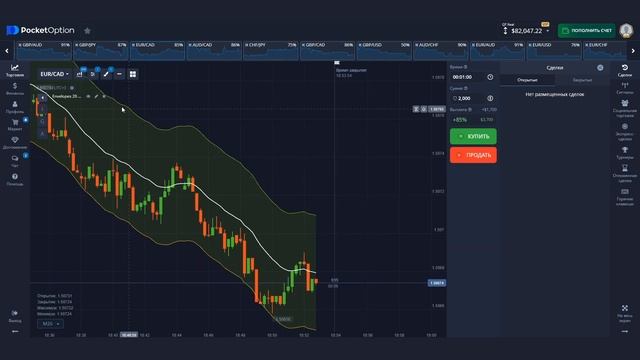
Task: Click the green Buy button
Action: (x=473, y=136)
